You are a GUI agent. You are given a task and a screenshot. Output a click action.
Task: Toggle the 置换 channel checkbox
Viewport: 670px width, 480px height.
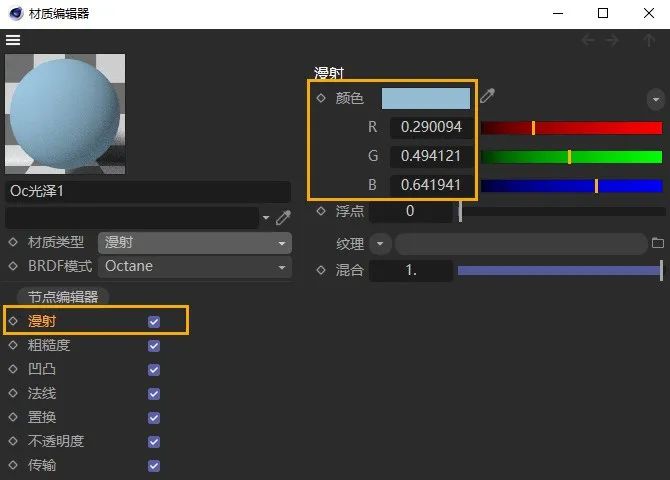pyautogui.click(x=154, y=417)
